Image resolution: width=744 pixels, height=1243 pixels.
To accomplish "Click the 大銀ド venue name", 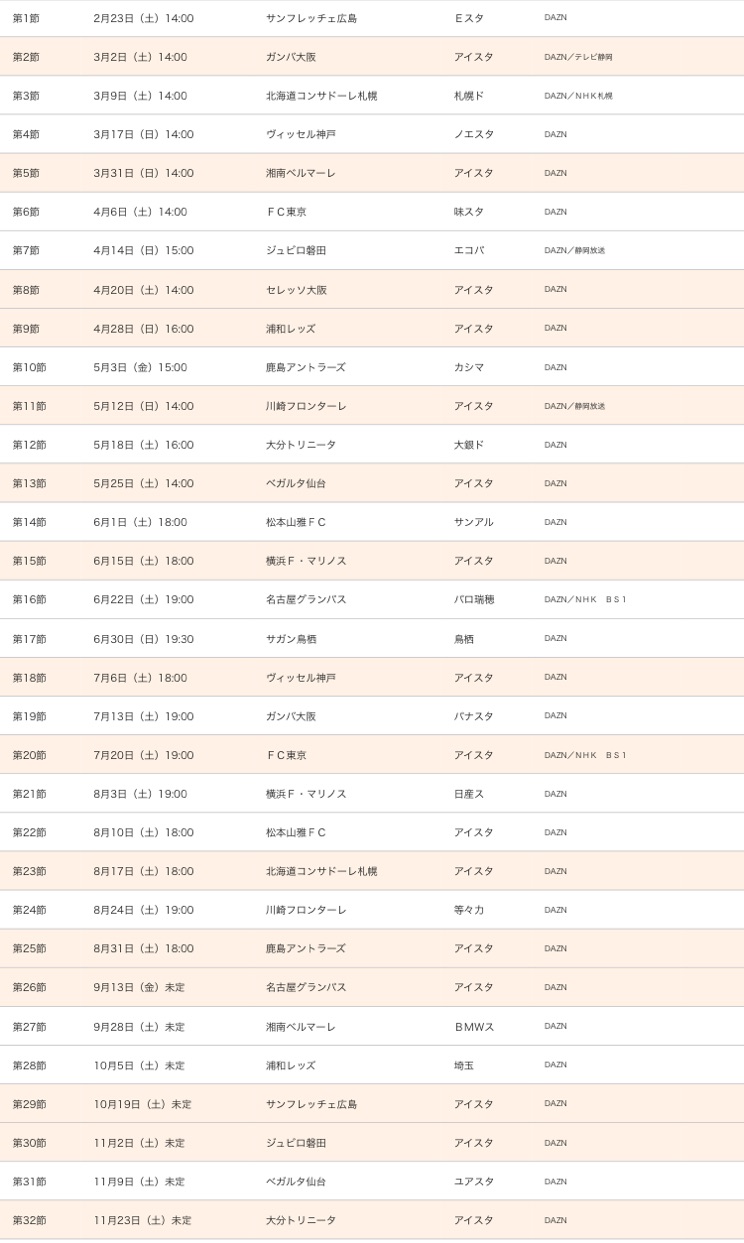I will coord(468,445).
